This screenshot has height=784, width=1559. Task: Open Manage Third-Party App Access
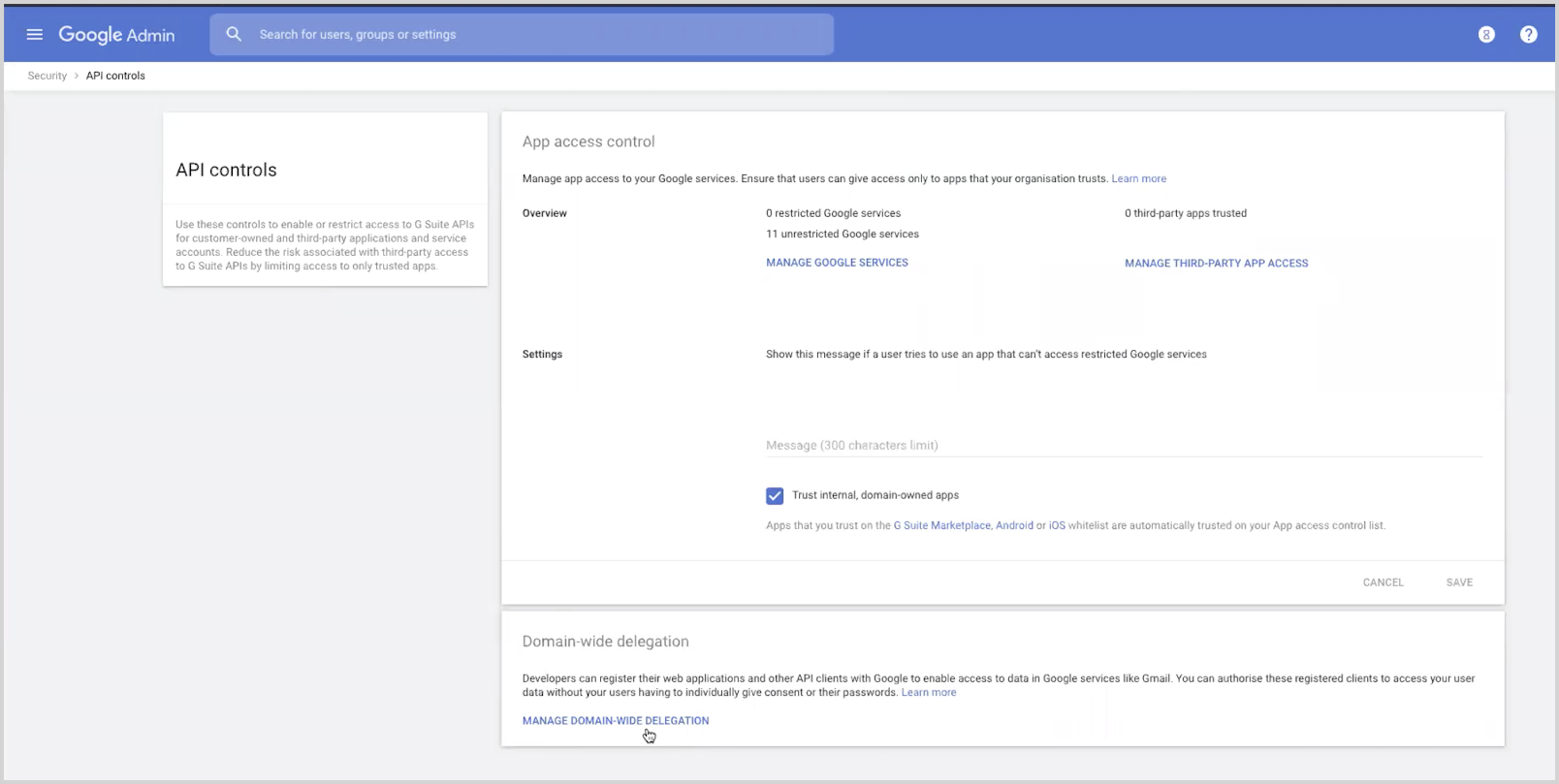click(1216, 264)
